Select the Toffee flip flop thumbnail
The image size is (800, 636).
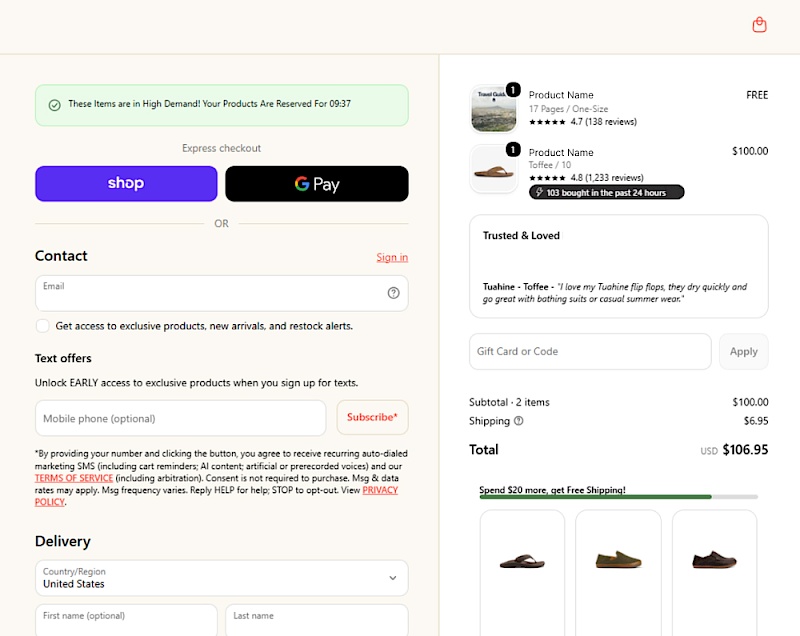(493, 169)
